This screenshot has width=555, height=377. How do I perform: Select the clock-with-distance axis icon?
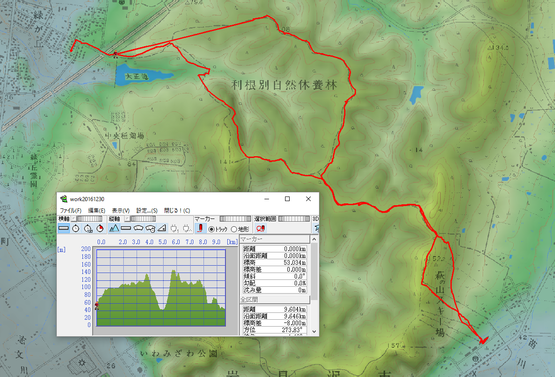click(88, 229)
